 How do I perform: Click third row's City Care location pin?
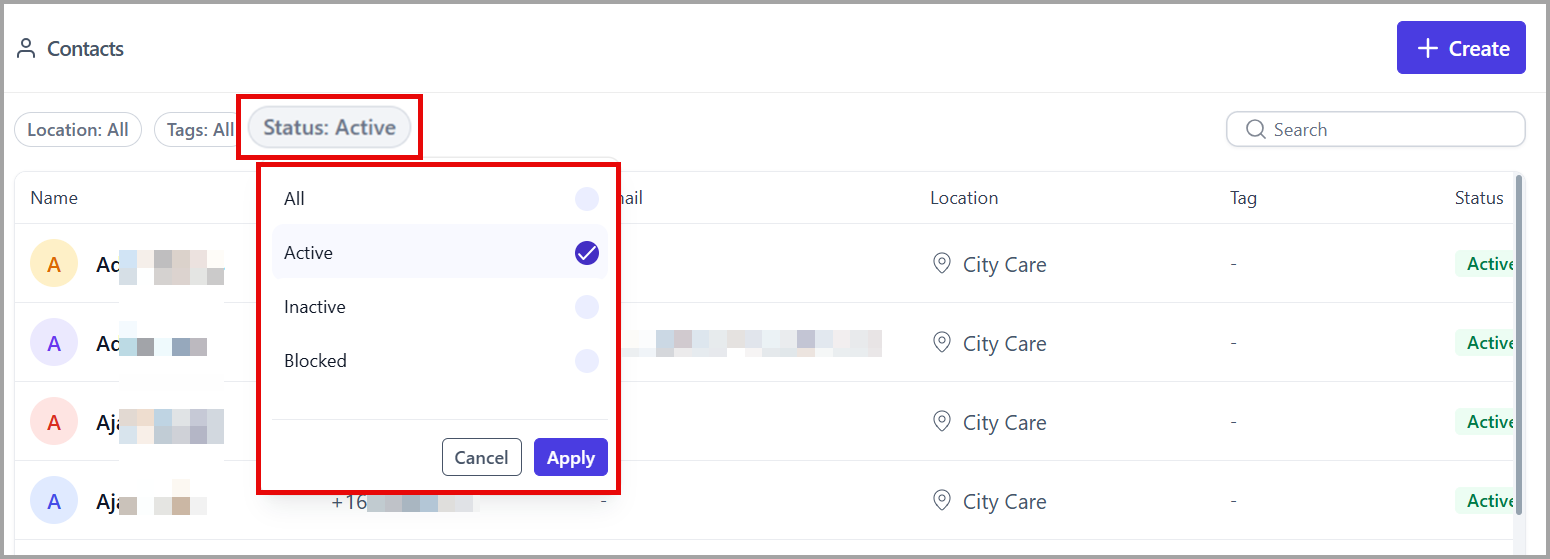pos(941,422)
